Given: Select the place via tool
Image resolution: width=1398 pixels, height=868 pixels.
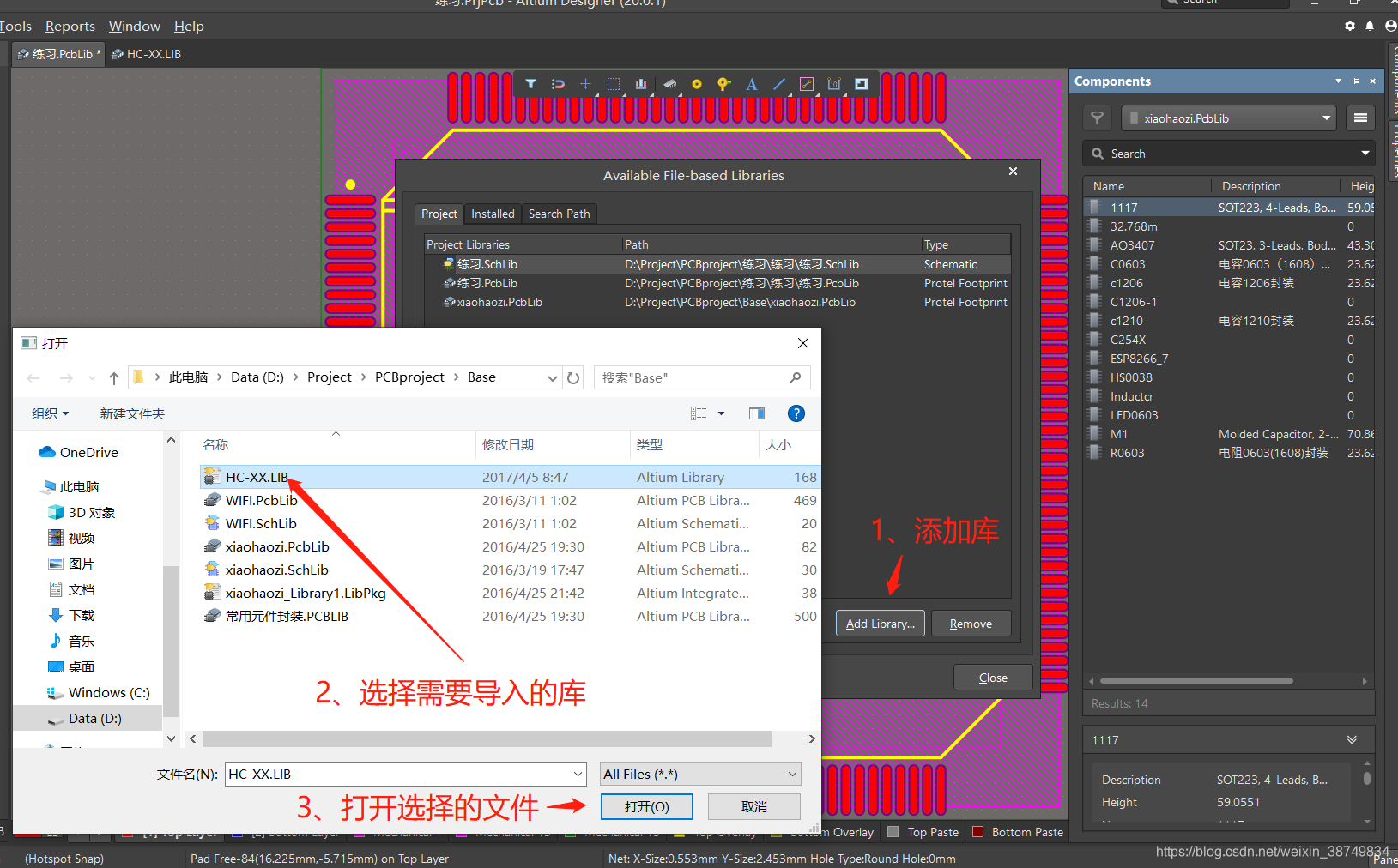Looking at the screenshot, I should pos(723,84).
